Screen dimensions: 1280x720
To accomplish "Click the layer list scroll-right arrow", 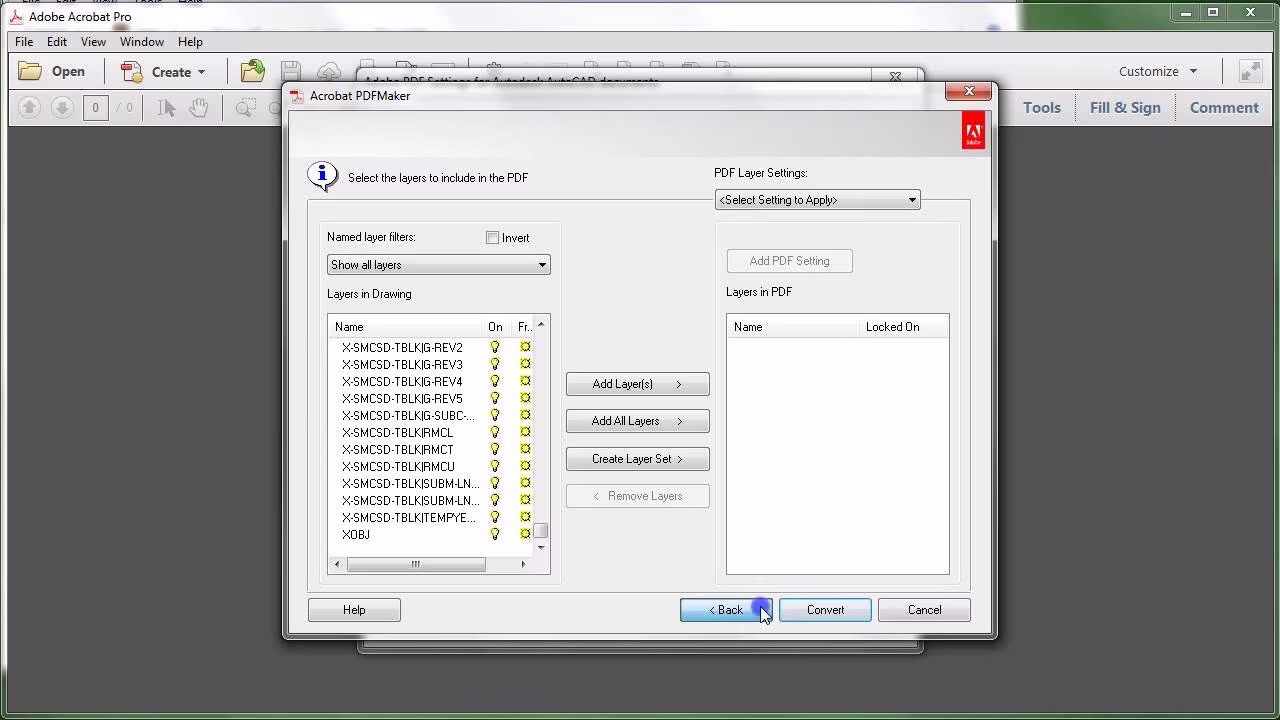I will pos(523,564).
